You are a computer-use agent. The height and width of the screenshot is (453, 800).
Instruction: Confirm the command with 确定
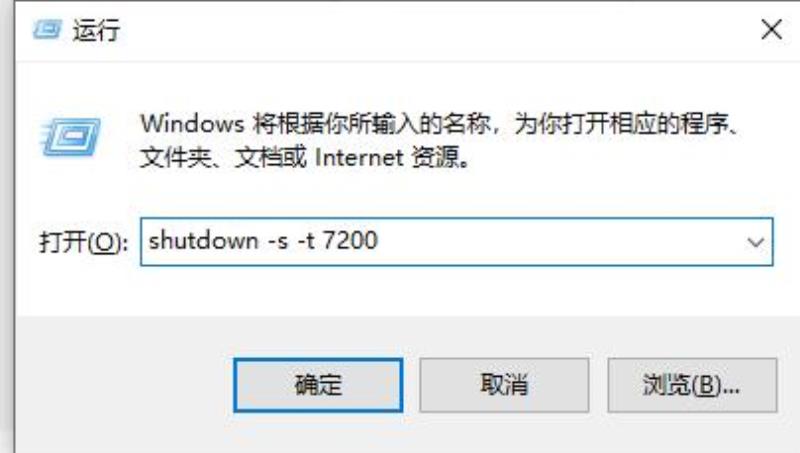coord(318,385)
